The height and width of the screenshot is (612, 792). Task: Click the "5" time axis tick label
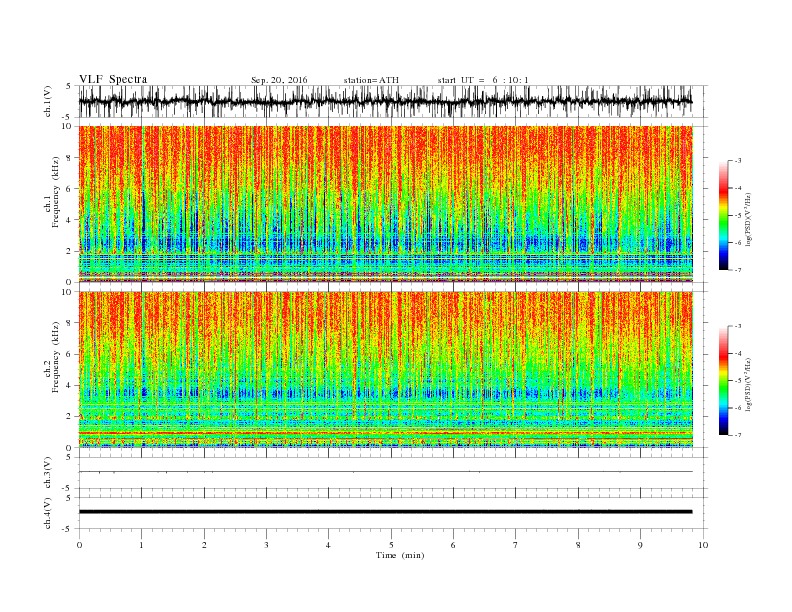(391, 545)
